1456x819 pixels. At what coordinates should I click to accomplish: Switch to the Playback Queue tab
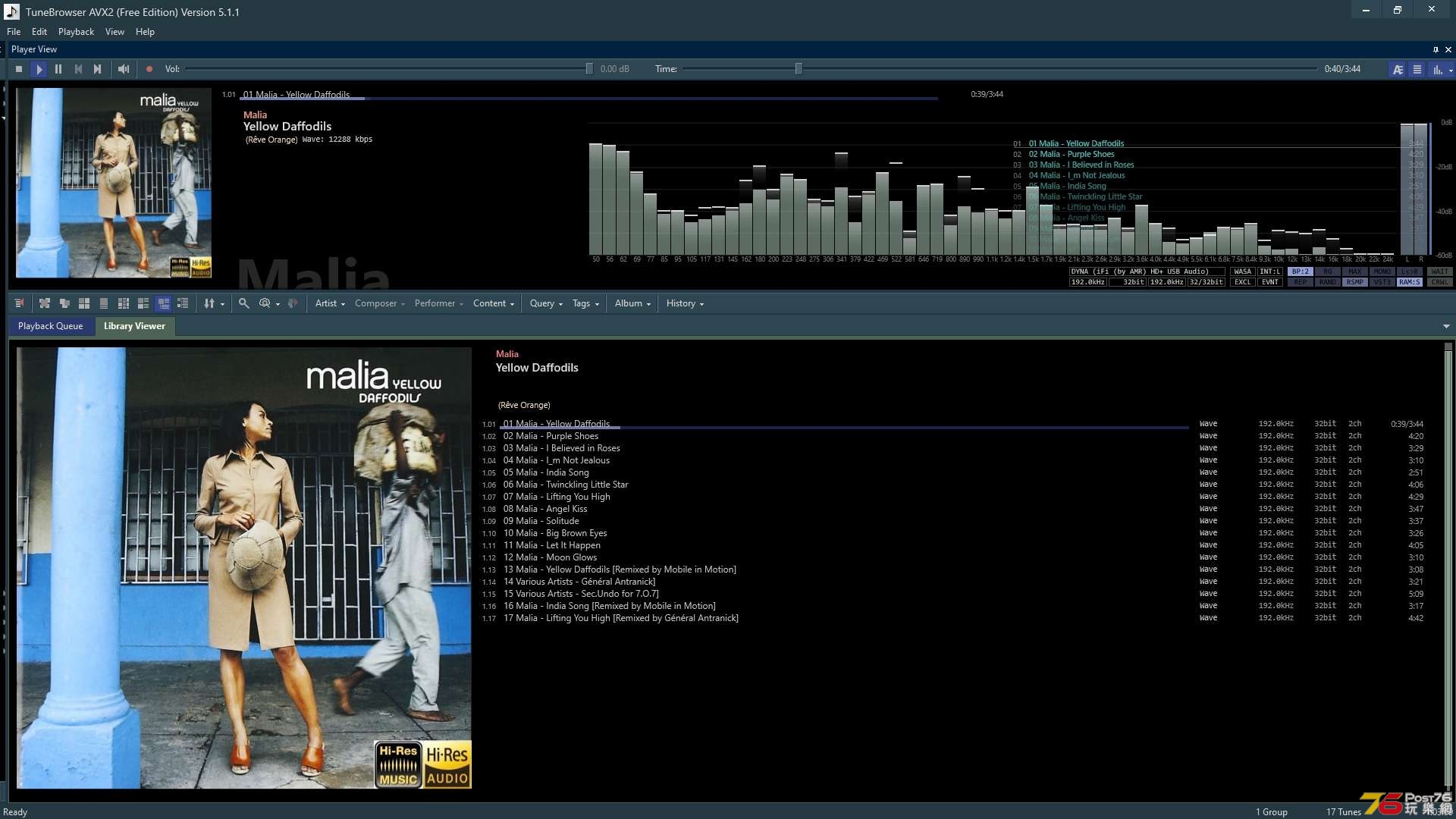click(51, 326)
